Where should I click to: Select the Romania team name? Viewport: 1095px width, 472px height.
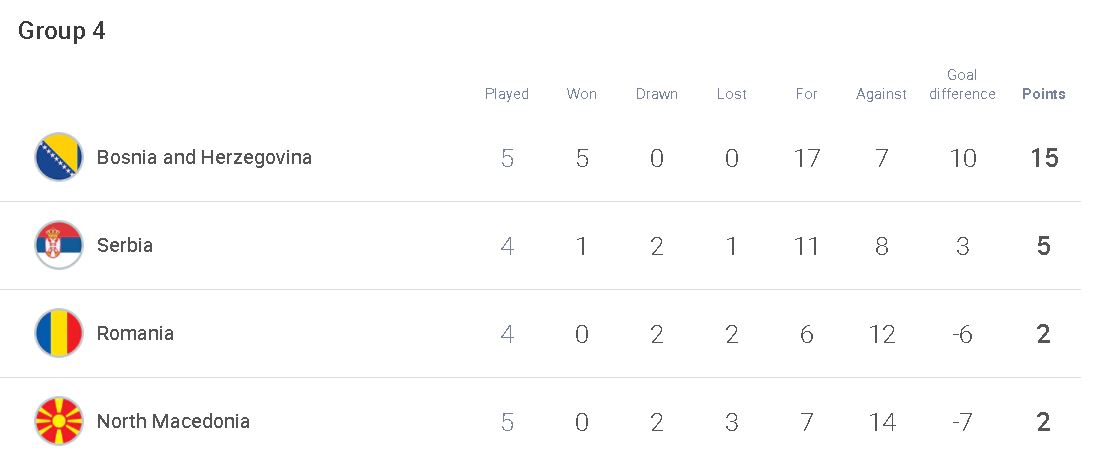coord(135,333)
